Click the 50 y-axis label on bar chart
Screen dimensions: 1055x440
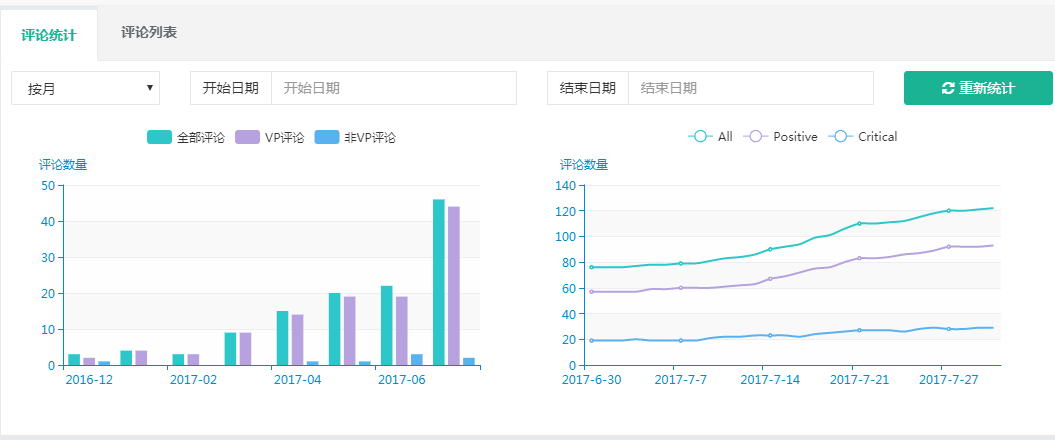click(x=48, y=185)
